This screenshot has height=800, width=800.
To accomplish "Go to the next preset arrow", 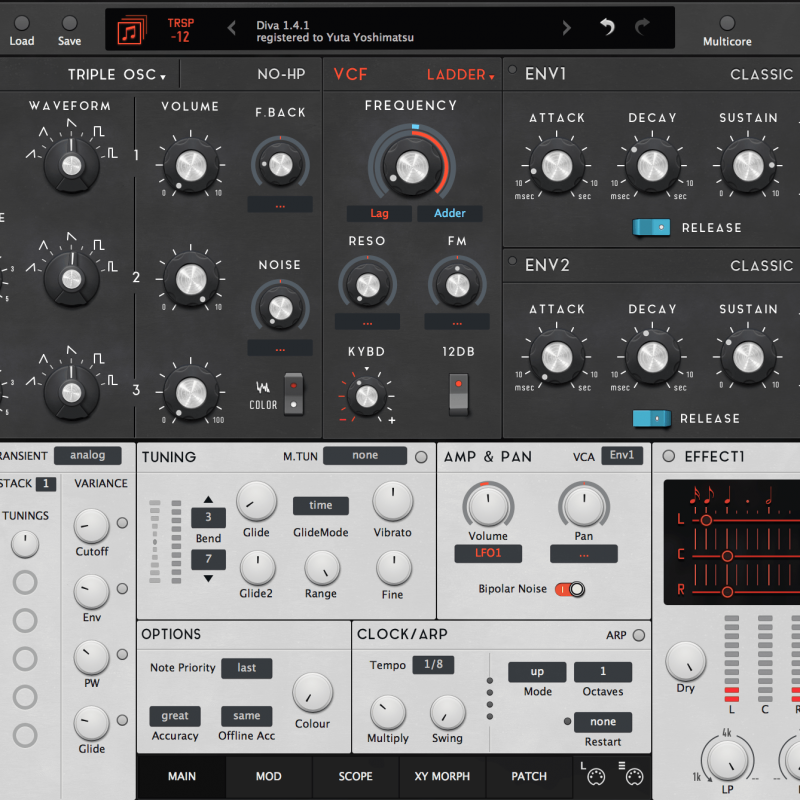I will (567, 29).
